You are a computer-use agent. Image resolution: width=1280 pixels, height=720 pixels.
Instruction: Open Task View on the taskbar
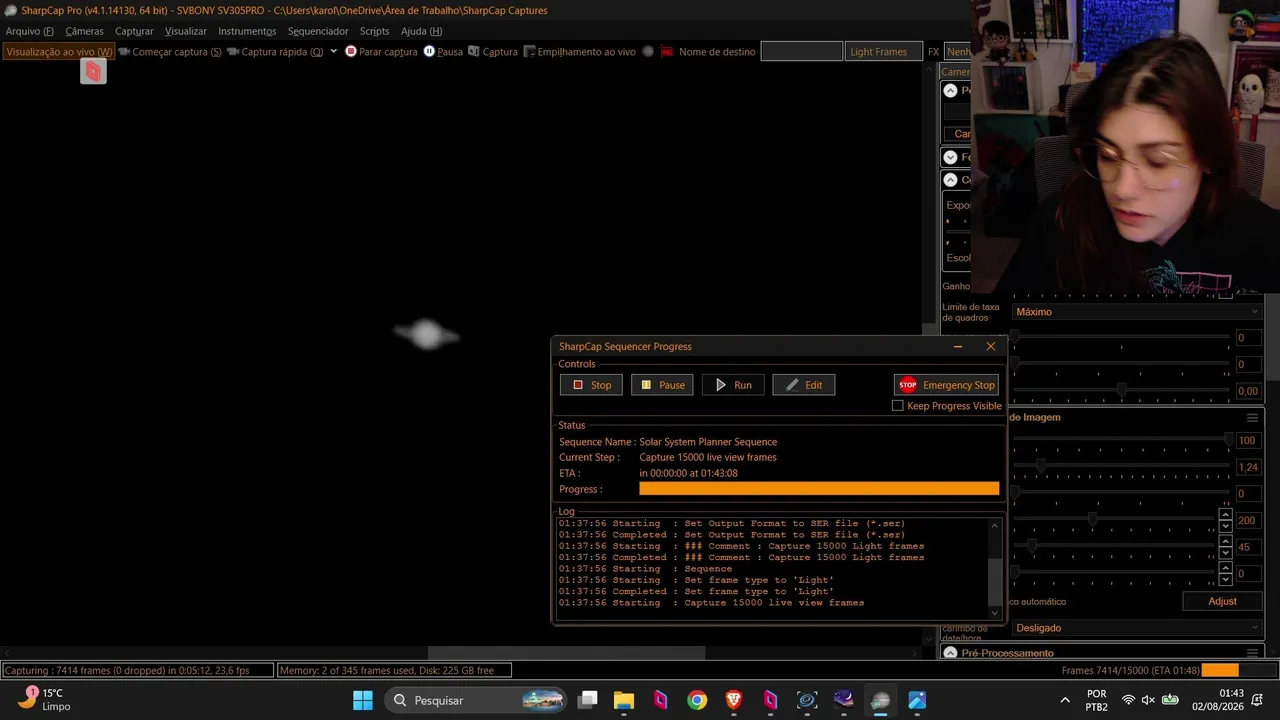588,700
